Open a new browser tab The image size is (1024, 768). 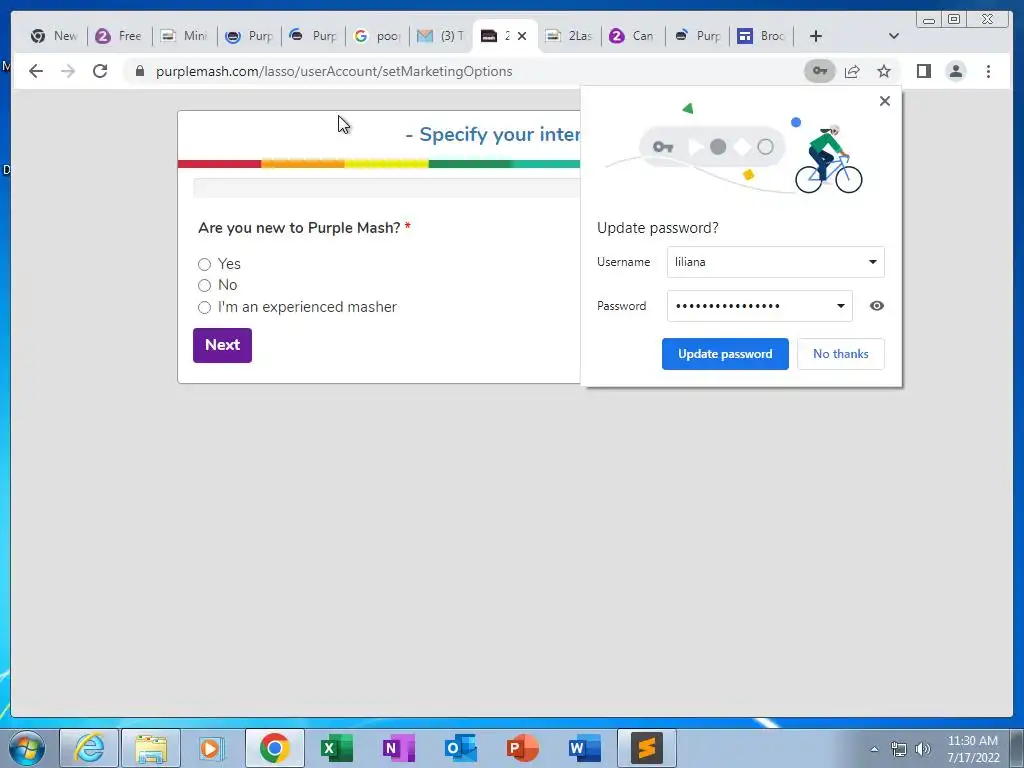pos(816,37)
